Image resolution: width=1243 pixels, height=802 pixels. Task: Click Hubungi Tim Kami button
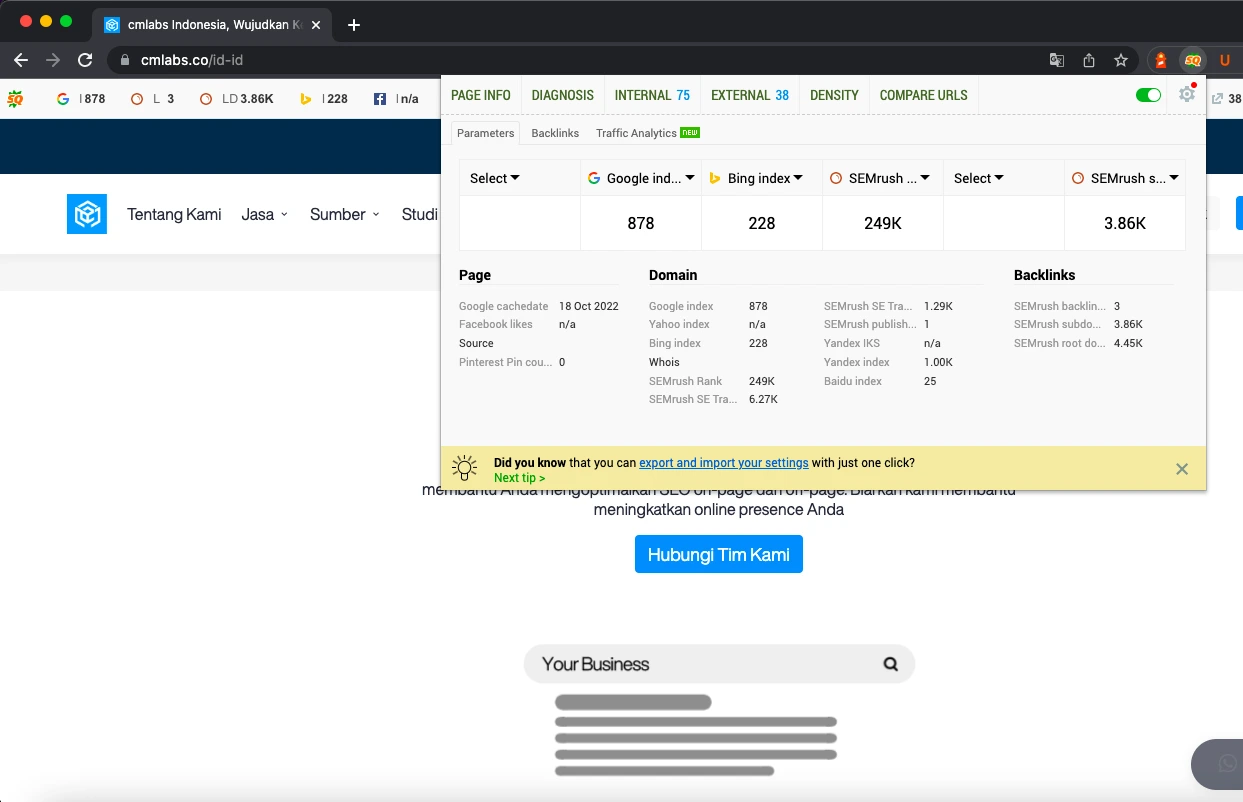click(719, 554)
